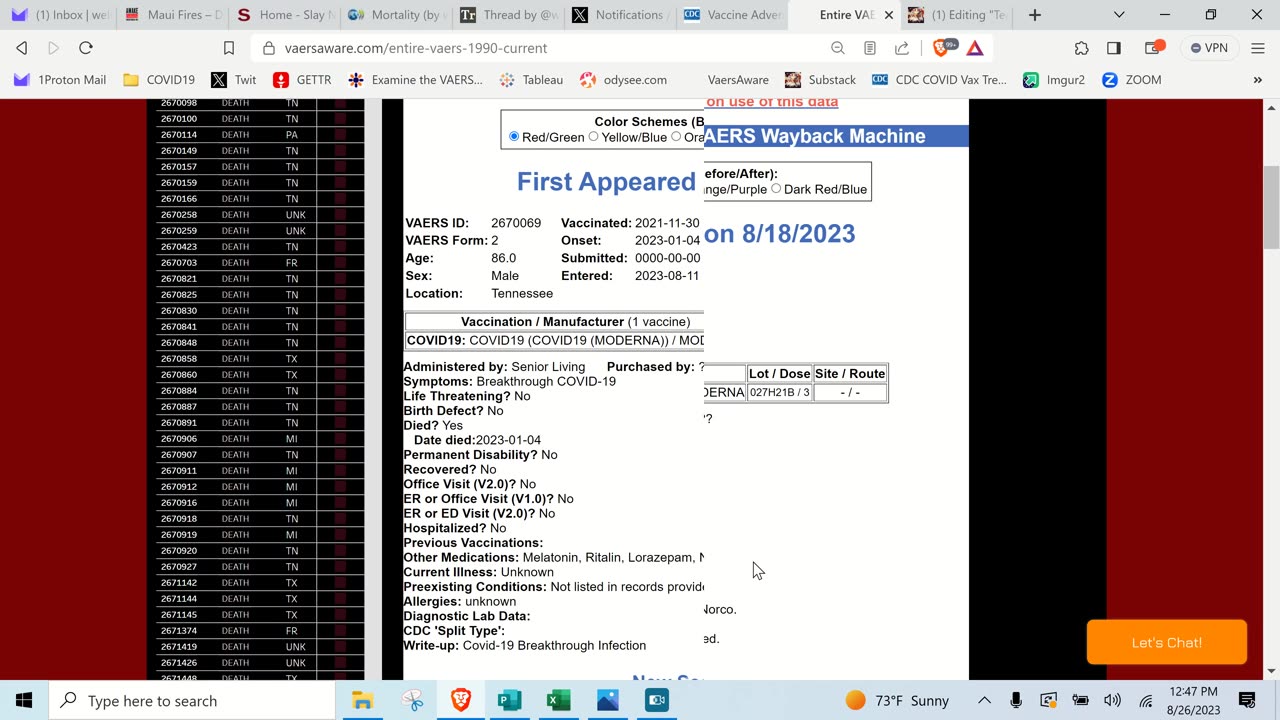Image resolution: width=1280 pixels, height=720 pixels.
Task: Open a new tab with plus button
Action: 1035,15
